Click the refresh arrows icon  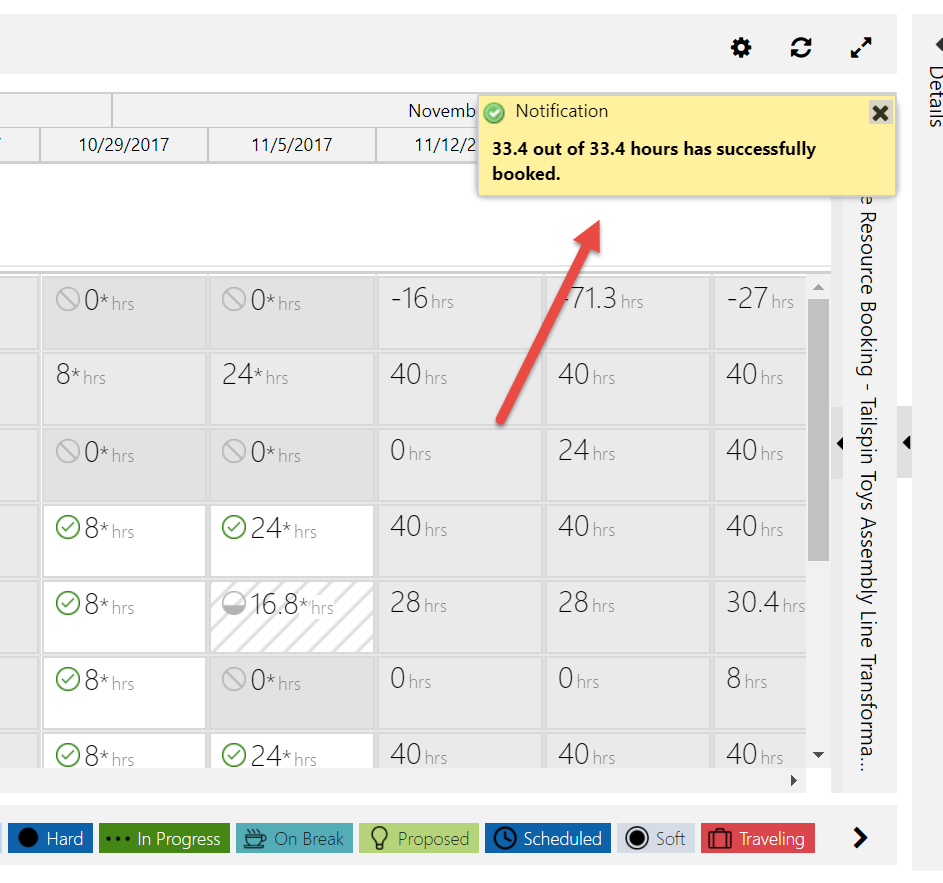801,47
